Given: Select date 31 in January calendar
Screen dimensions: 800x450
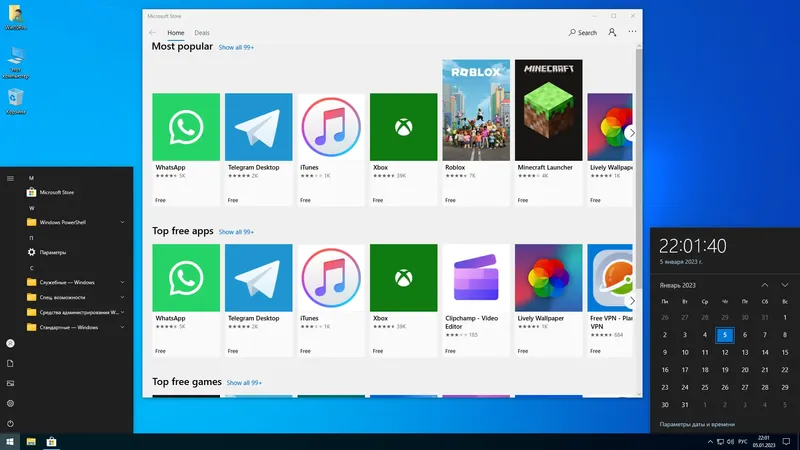Looking at the screenshot, I should pyautogui.click(x=685, y=405).
